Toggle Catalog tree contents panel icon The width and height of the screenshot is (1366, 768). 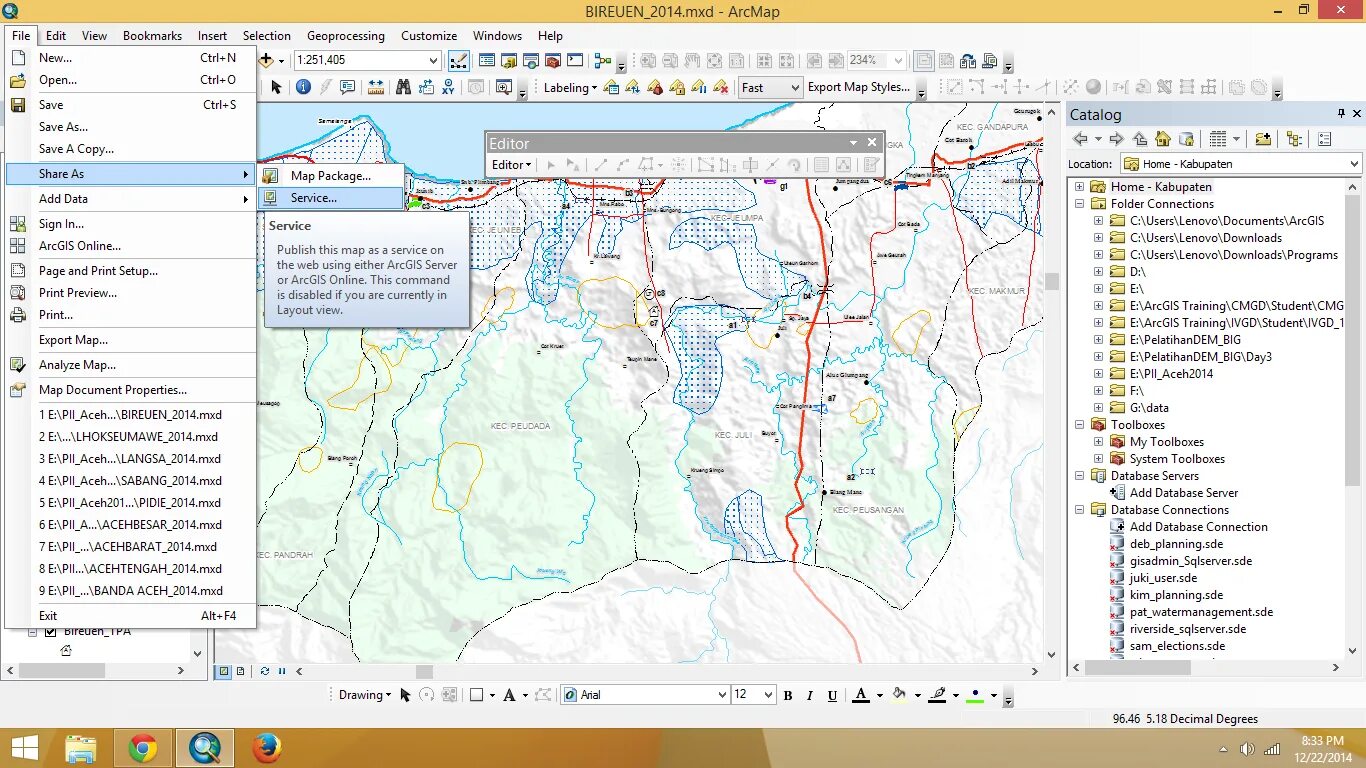tap(1294, 139)
